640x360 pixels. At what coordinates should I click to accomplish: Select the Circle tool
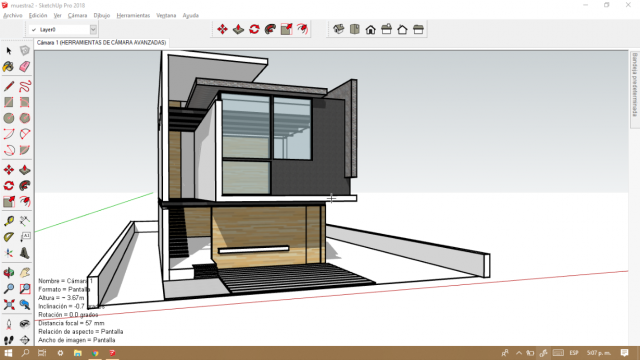click(x=9, y=118)
